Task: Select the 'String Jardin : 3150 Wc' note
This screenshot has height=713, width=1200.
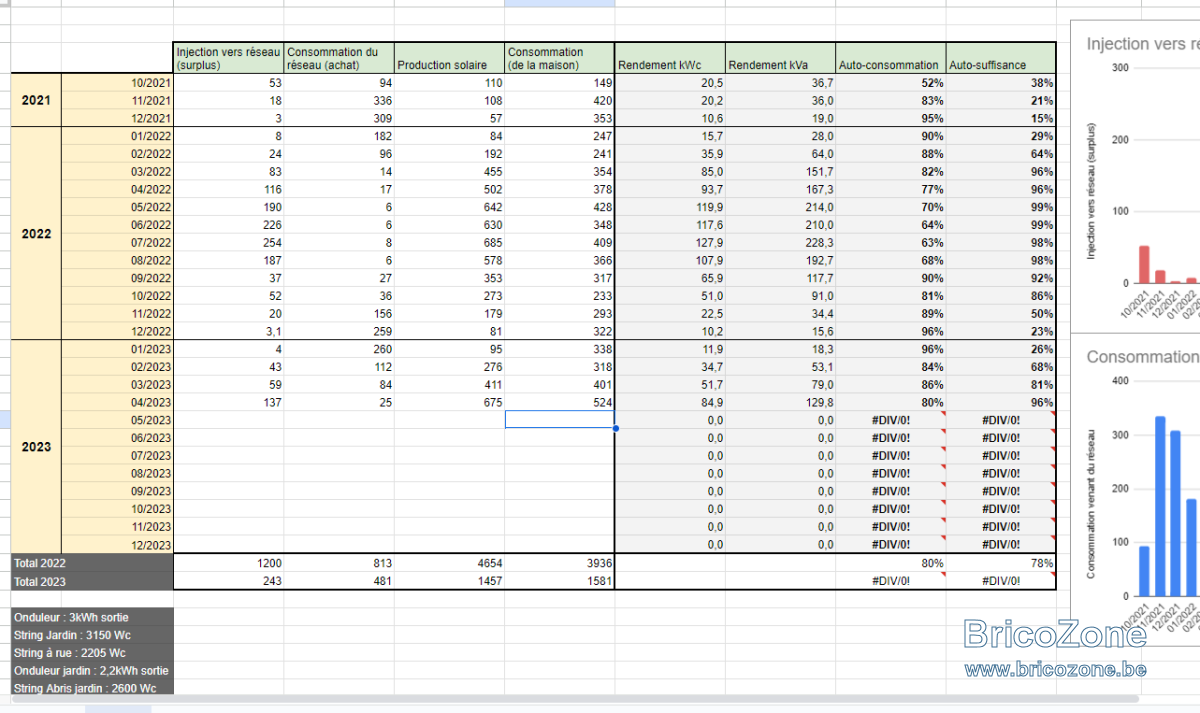Action: 92,635
